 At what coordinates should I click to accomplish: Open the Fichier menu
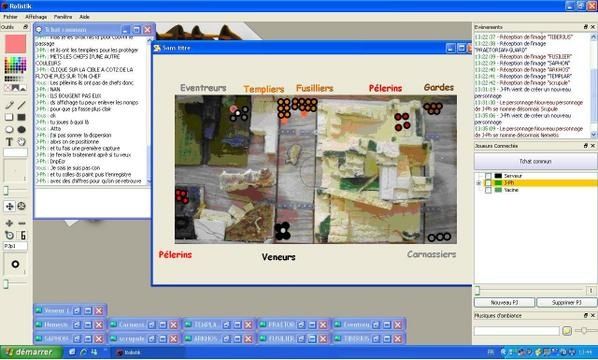(x=10, y=17)
